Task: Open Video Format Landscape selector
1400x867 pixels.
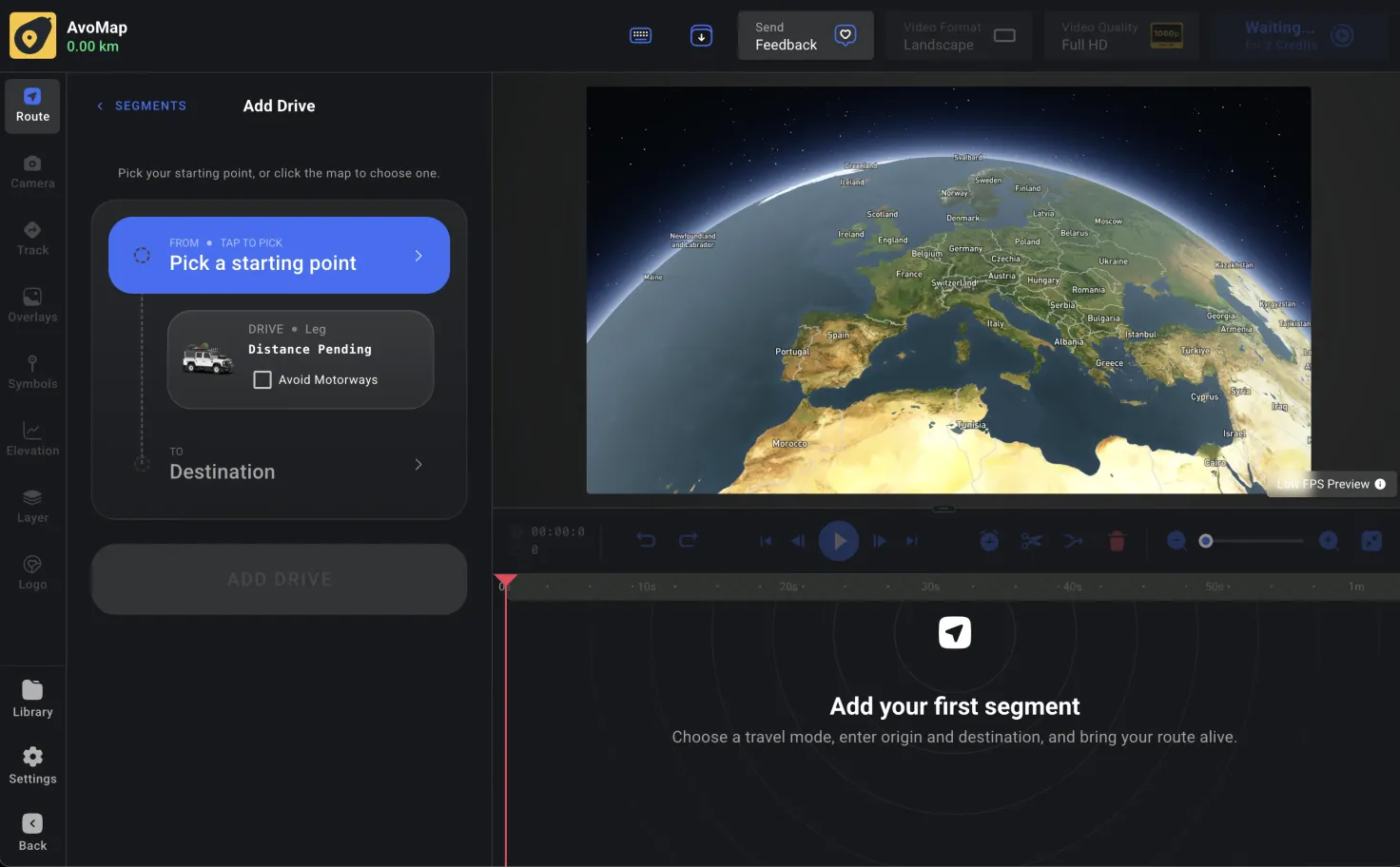Action: (959, 36)
